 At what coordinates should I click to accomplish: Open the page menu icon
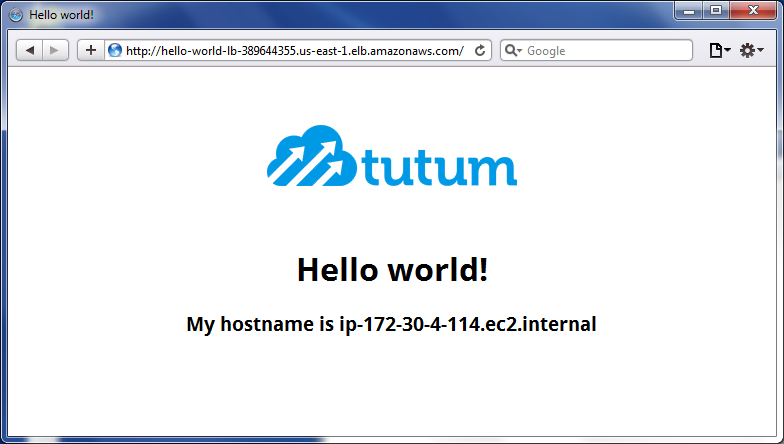click(720, 50)
